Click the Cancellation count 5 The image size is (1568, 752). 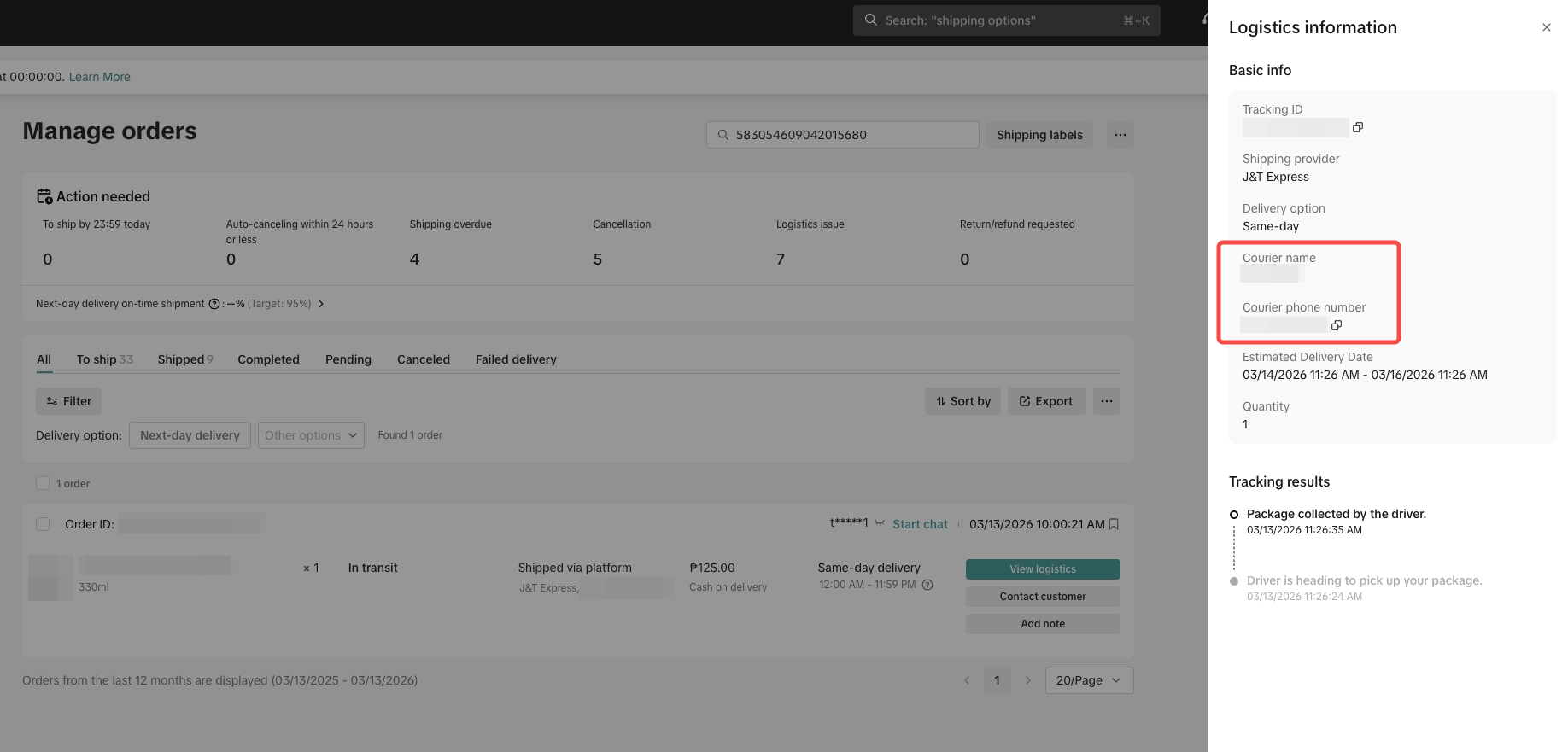pyautogui.click(x=598, y=259)
